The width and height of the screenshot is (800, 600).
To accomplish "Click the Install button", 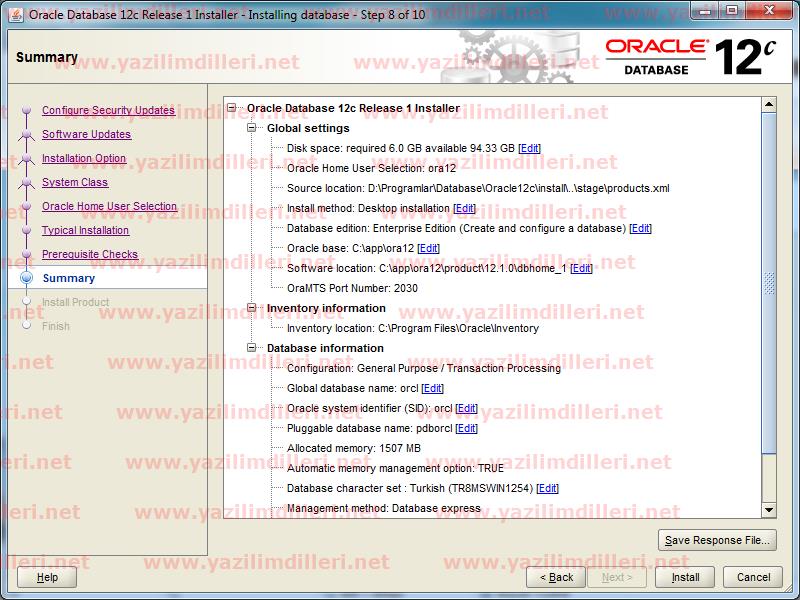I will 685,577.
